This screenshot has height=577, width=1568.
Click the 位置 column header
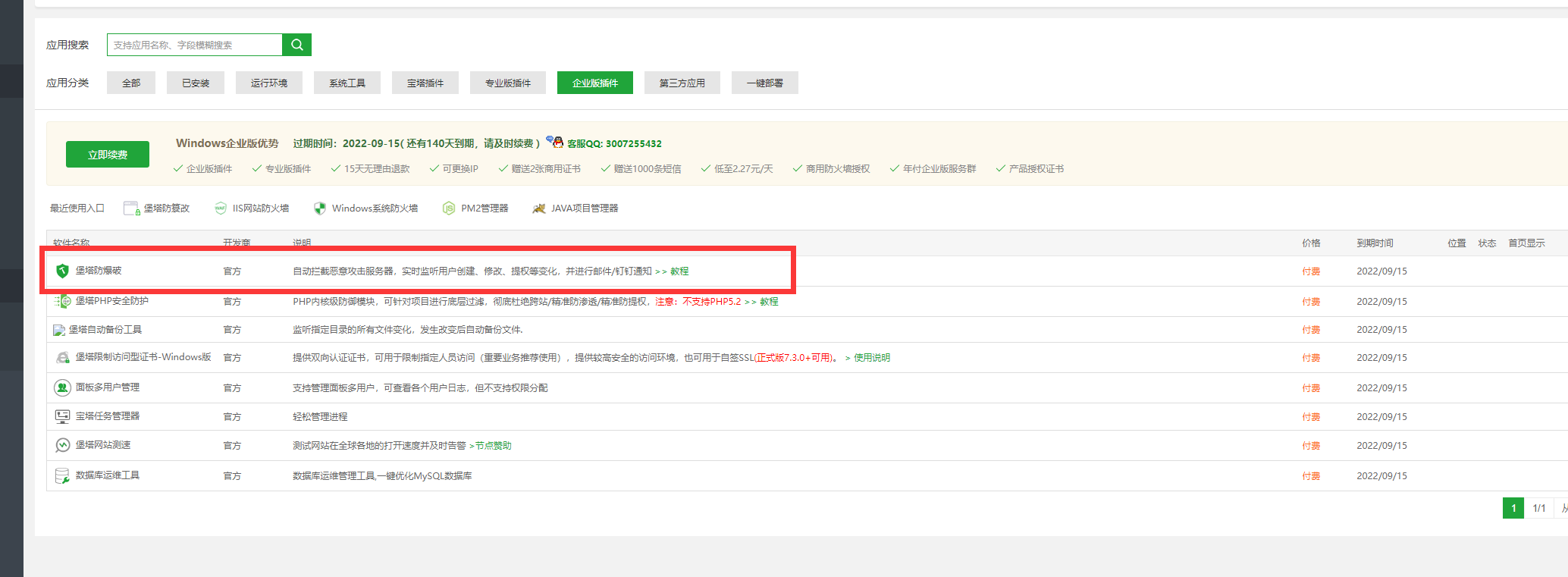click(x=1457, y=243)
